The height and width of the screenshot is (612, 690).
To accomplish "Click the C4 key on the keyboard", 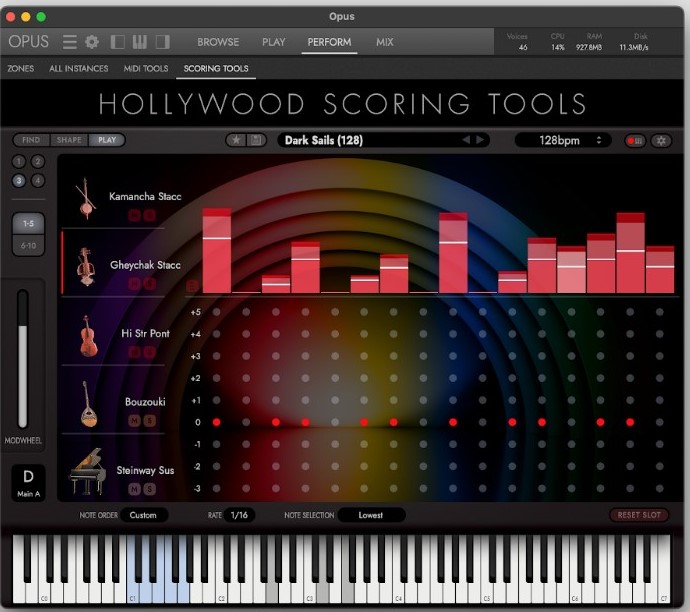I will (399, 590).
